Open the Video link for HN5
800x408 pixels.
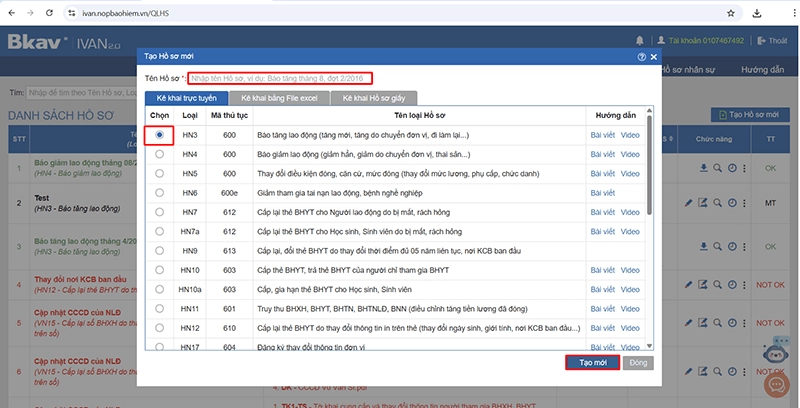(630, 173)
